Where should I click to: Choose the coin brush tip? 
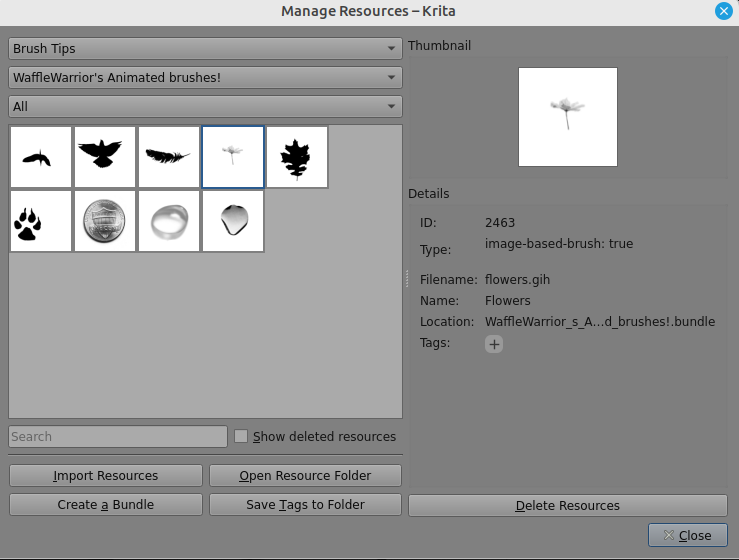click(105, 221)
